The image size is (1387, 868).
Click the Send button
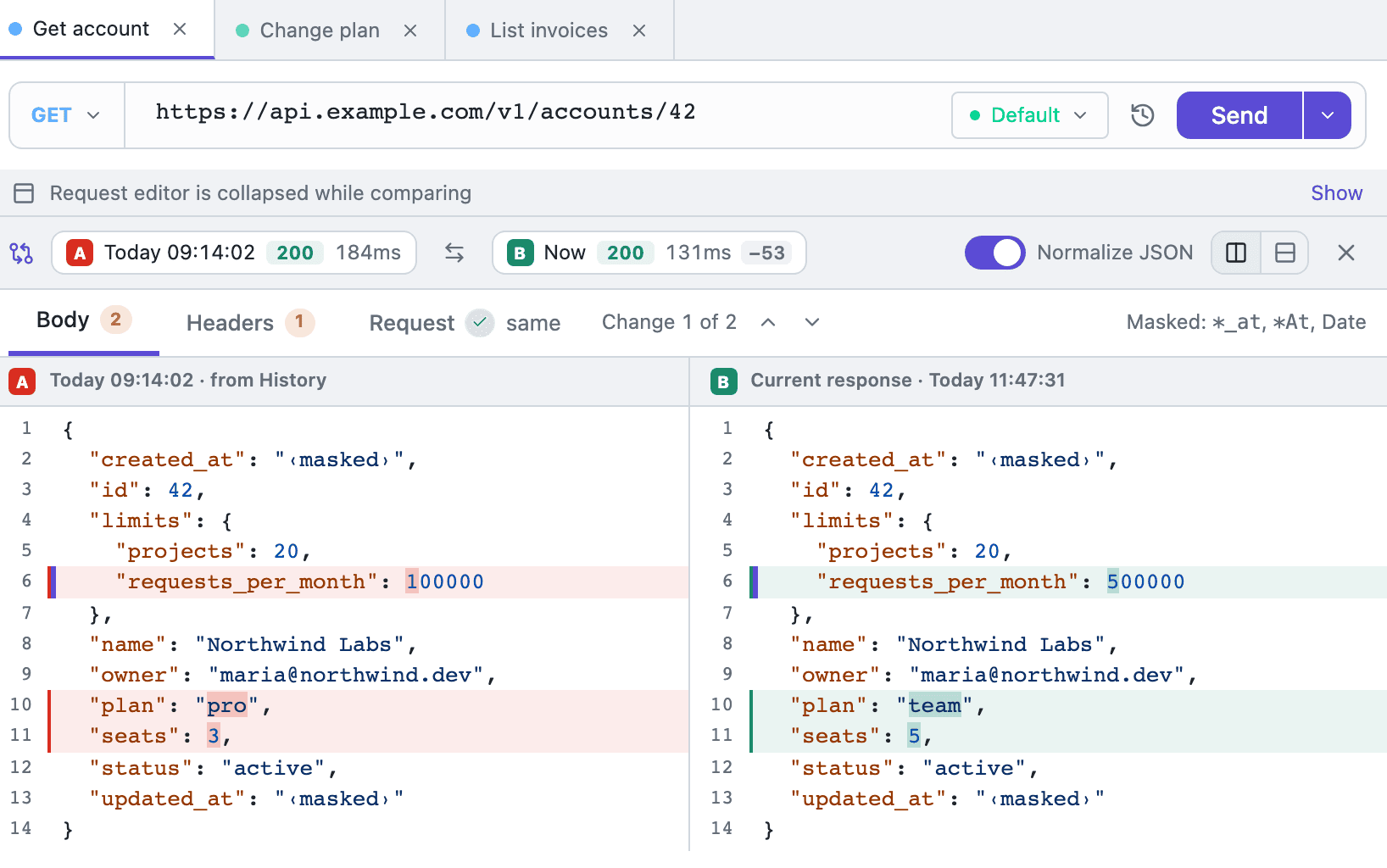pyautogui.click(x=1239, y=115)
